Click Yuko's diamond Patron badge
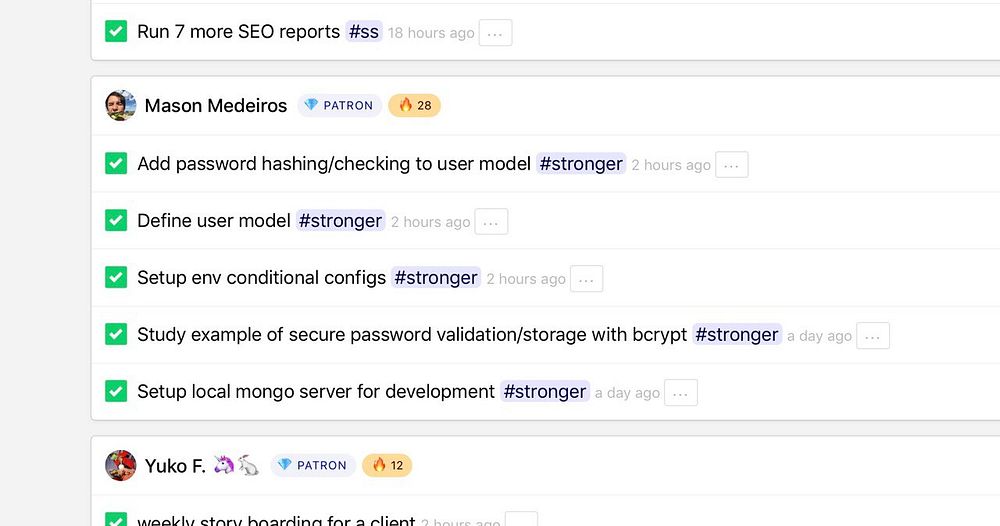This screenshot has width=1000, height=526. click(312, 465)
